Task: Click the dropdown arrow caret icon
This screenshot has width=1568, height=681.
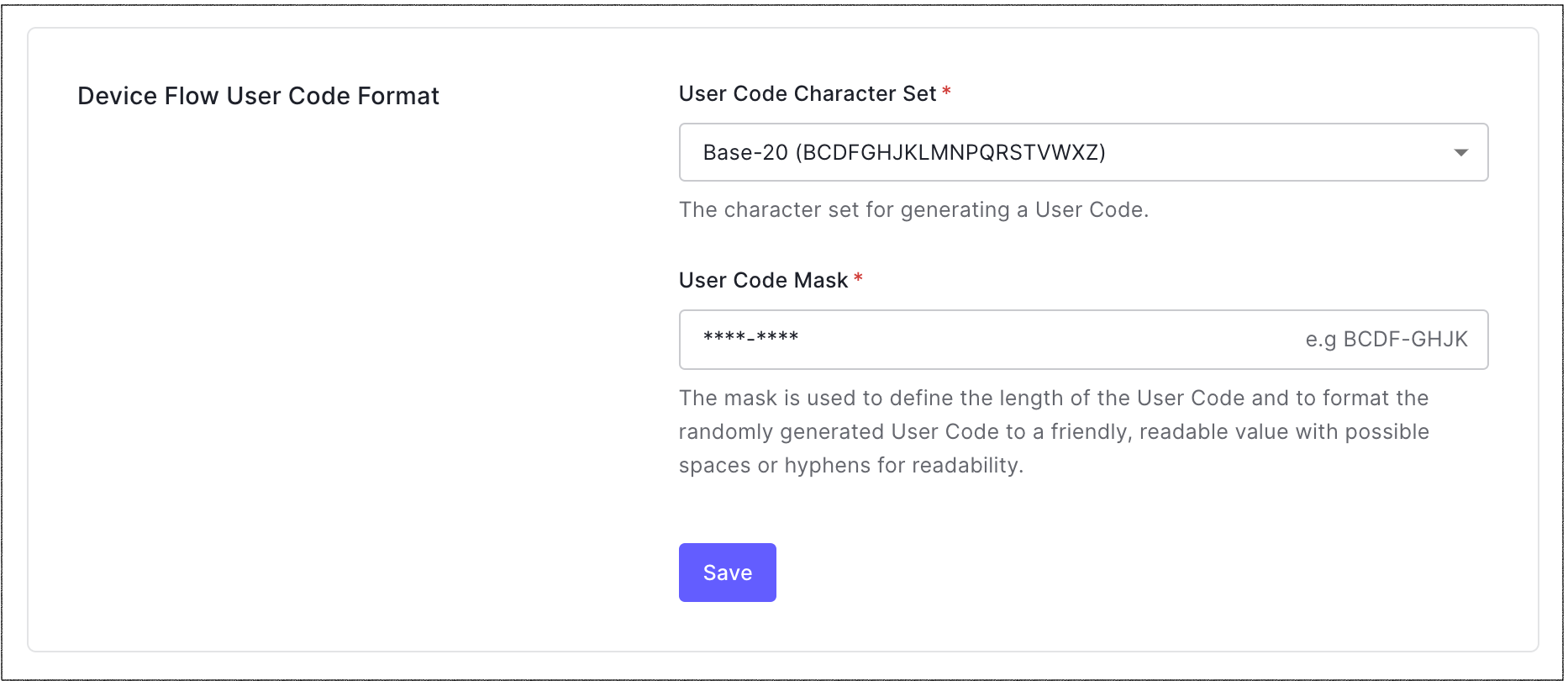Action: (x=1460, y=152)
